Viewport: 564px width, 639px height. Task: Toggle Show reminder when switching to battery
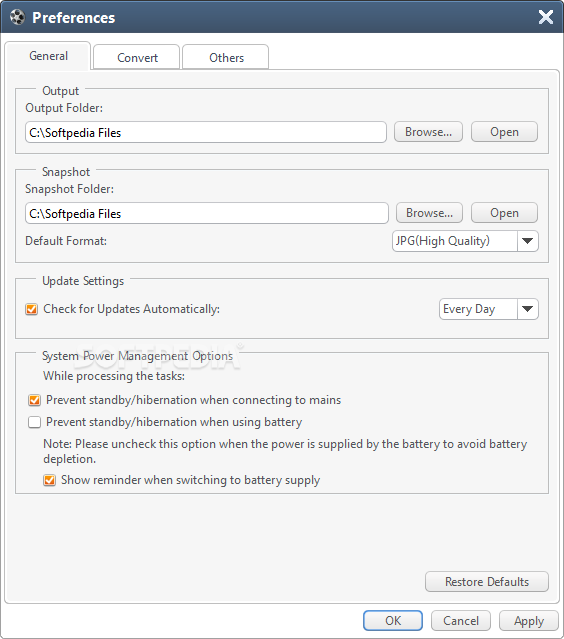pos(49,480)
